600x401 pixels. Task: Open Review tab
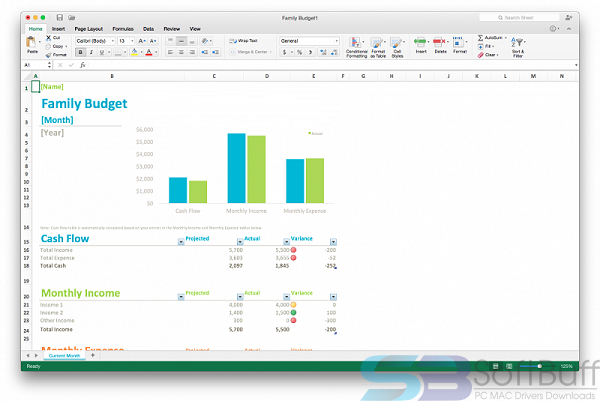(171, 29)
